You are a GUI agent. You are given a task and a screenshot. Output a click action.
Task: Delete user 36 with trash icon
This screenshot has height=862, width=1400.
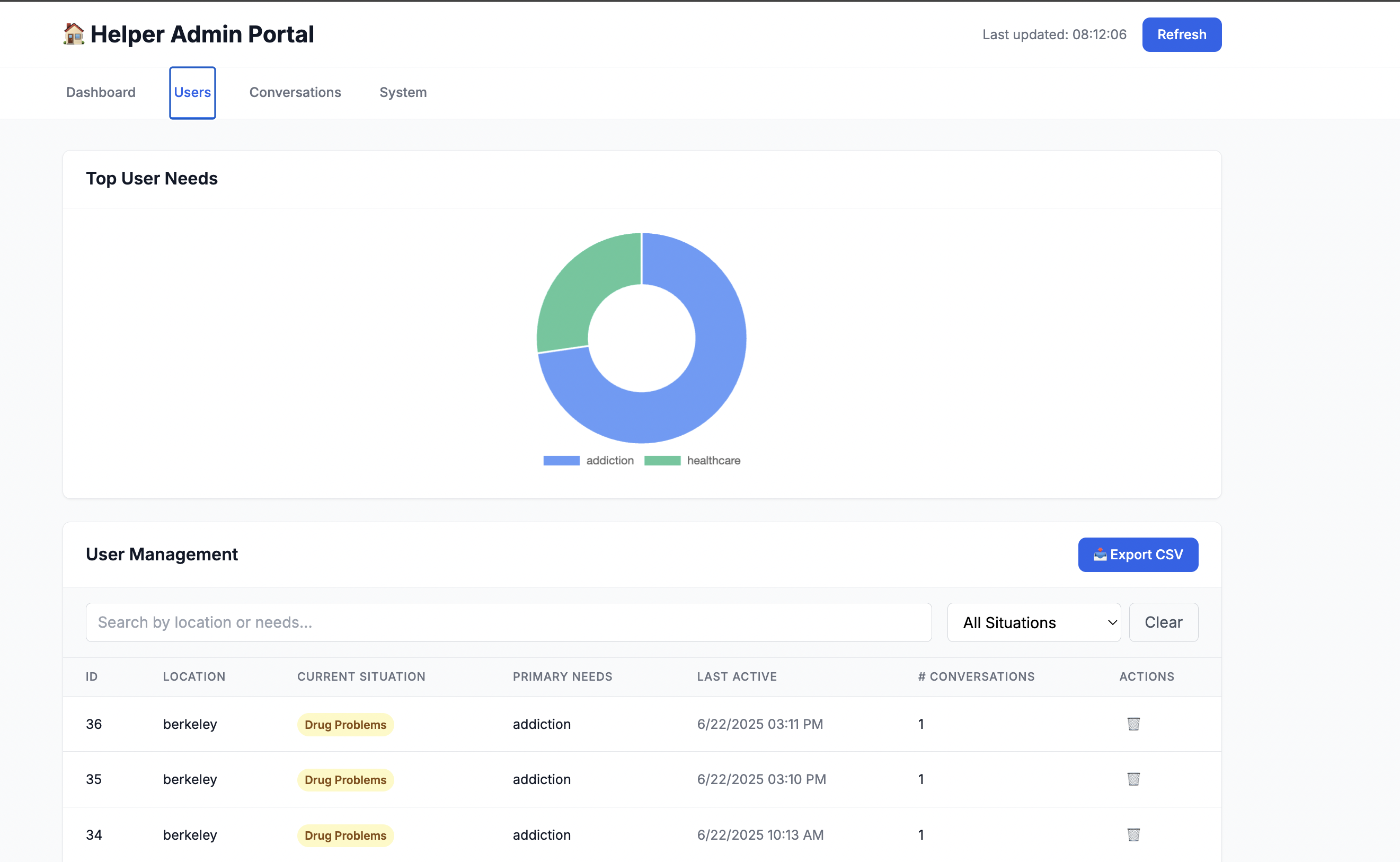coord(1133,724)
